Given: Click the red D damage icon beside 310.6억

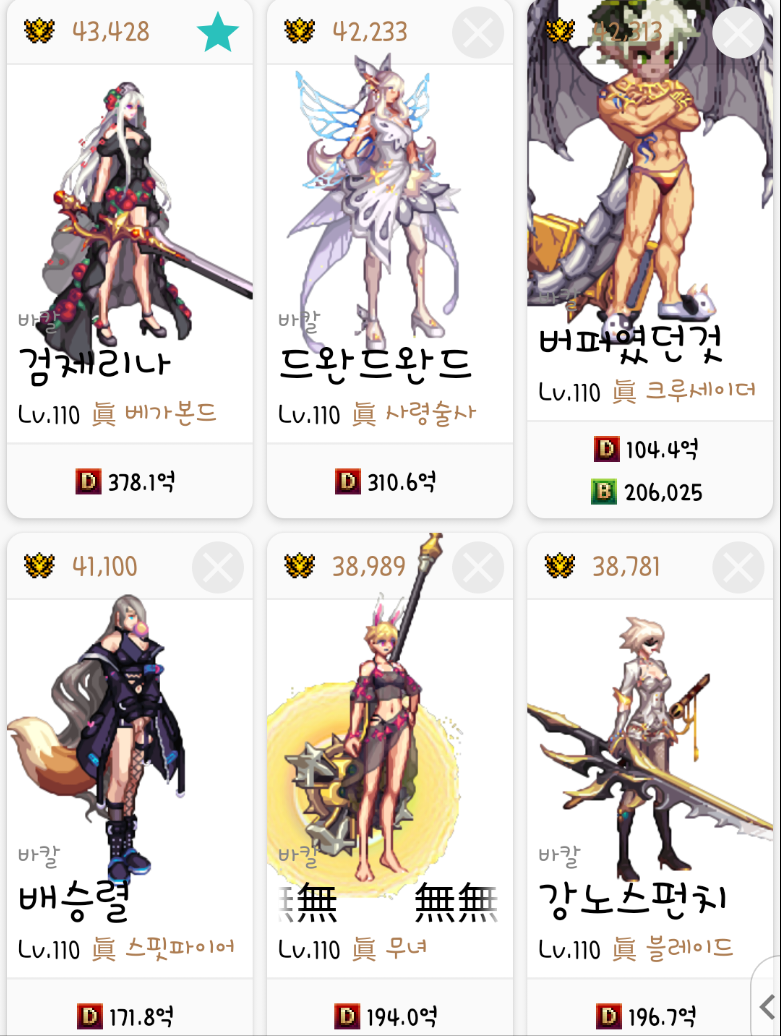Looking at the screenshot, I should click(348, 482).
